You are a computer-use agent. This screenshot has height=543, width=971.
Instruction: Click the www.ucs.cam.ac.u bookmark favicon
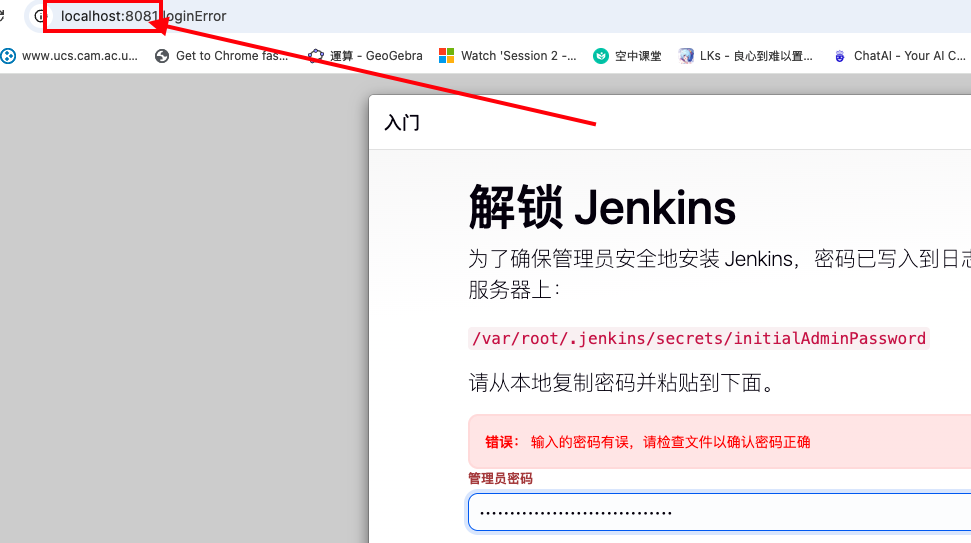(8, 56)
